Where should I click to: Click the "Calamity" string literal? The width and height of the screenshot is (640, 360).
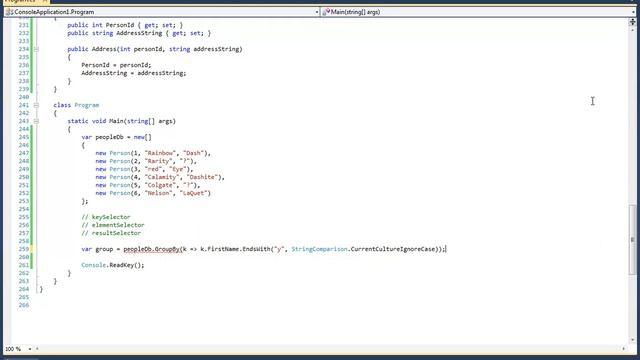click(x=162, y=177)
